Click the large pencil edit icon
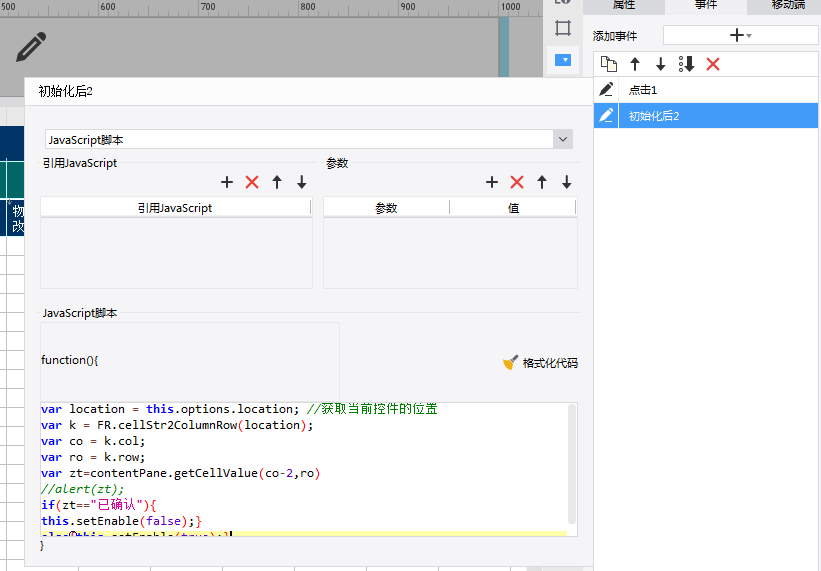This screenshot has height=571, width=821. pyautogui.click(x=31, y=47)
